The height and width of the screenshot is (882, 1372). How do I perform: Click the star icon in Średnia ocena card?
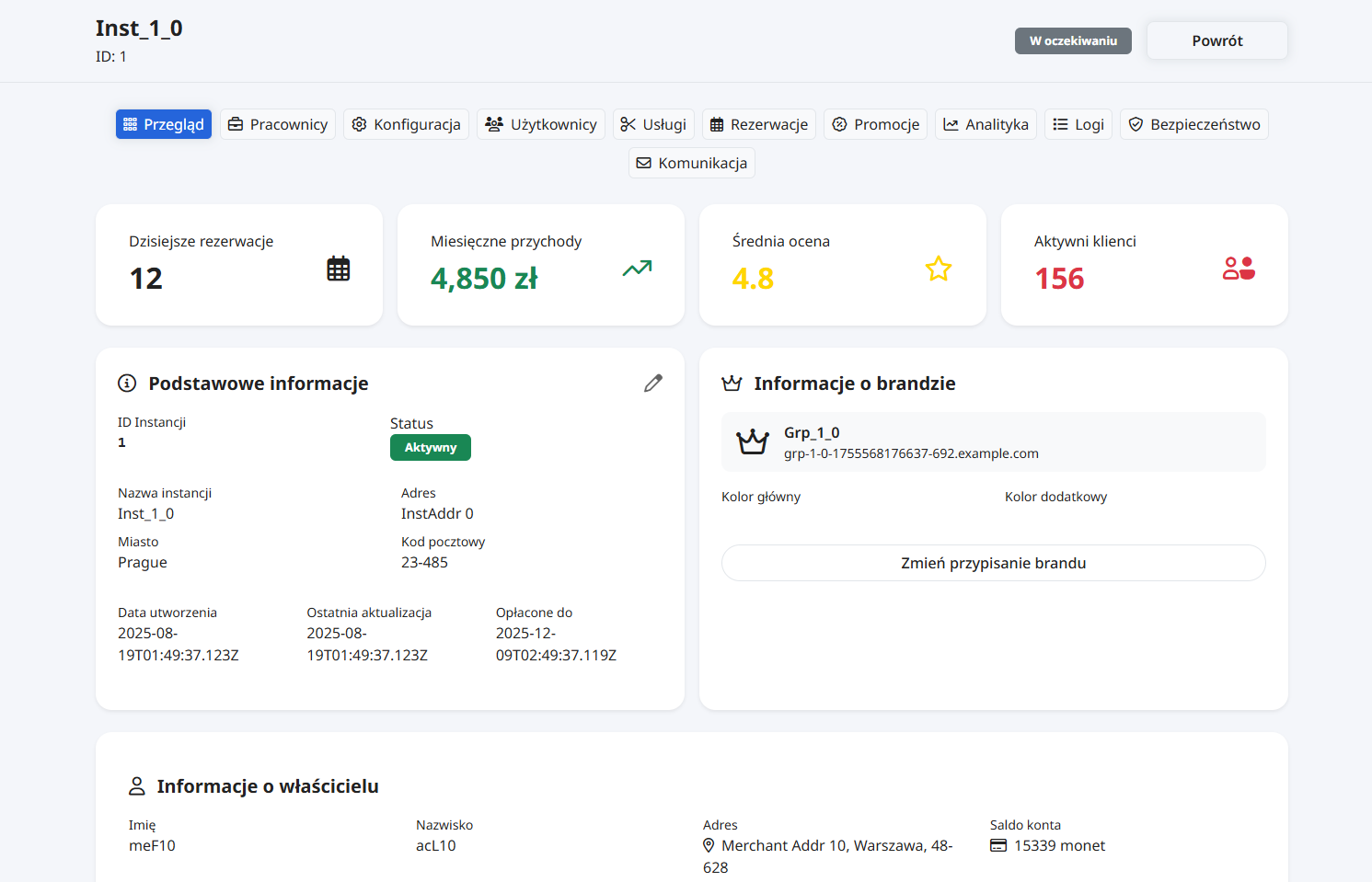(939, 269)
